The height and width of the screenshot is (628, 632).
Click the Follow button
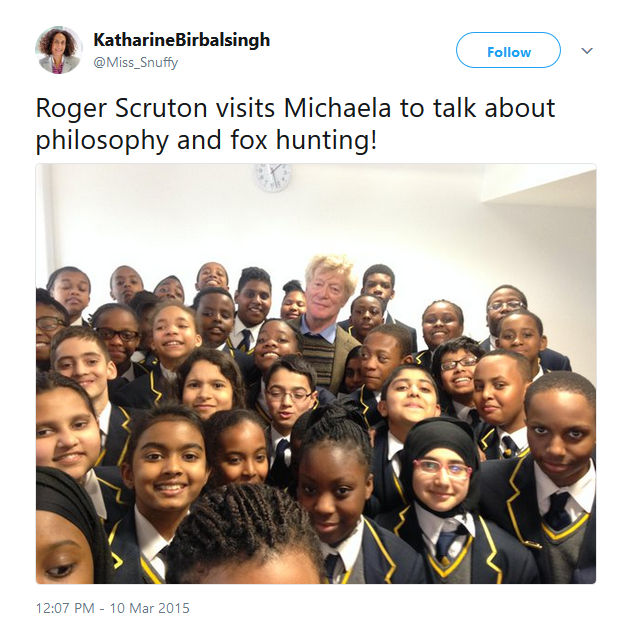pyautogui.click(x=508, y=50)
